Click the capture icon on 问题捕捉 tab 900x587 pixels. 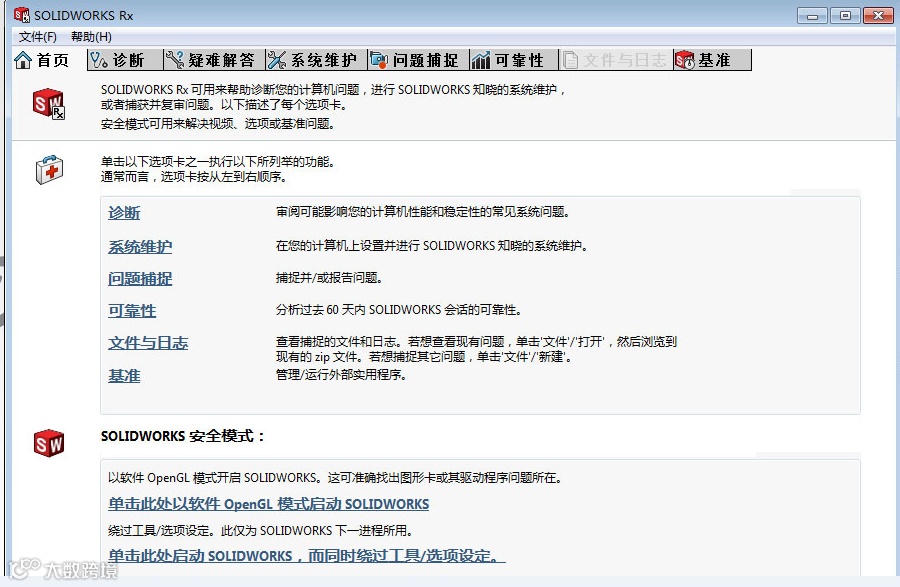click(x=379, y=60)
